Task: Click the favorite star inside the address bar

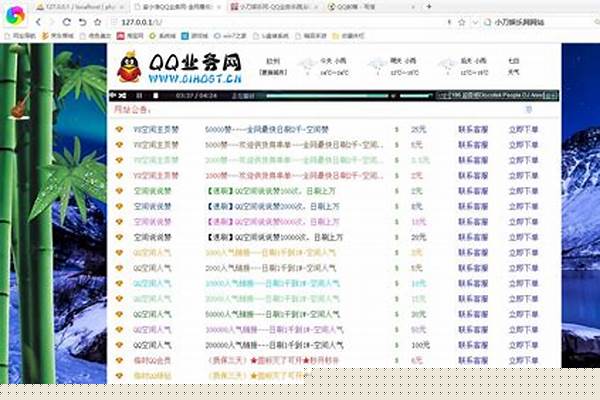Action: pyautogui.click(x=461, y=22)
